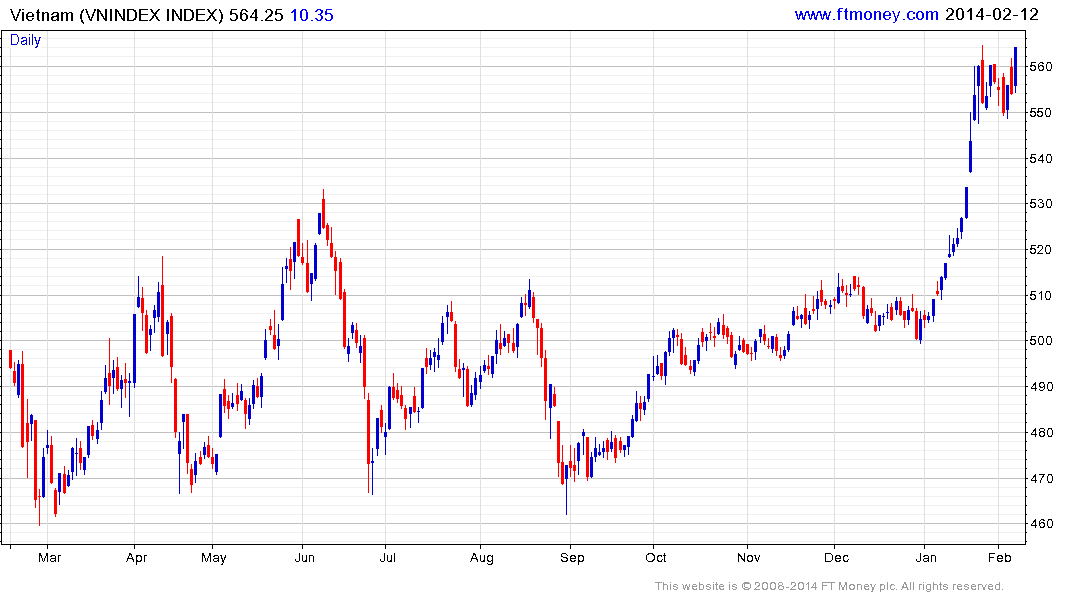
Task: Click the Nov label on time axis
Action: 748,557
